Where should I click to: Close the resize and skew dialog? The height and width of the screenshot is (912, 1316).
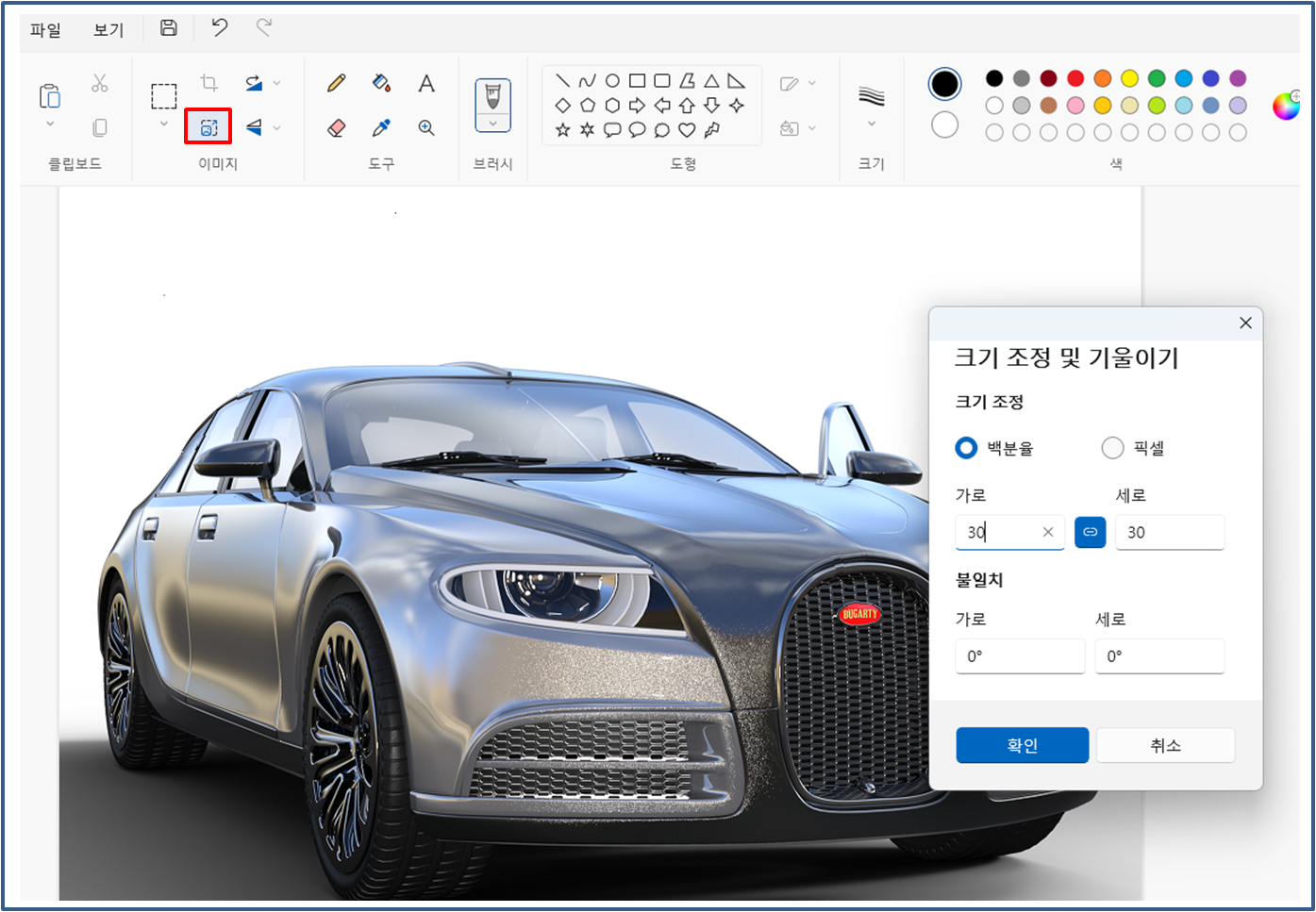[x=1245, y=323]
